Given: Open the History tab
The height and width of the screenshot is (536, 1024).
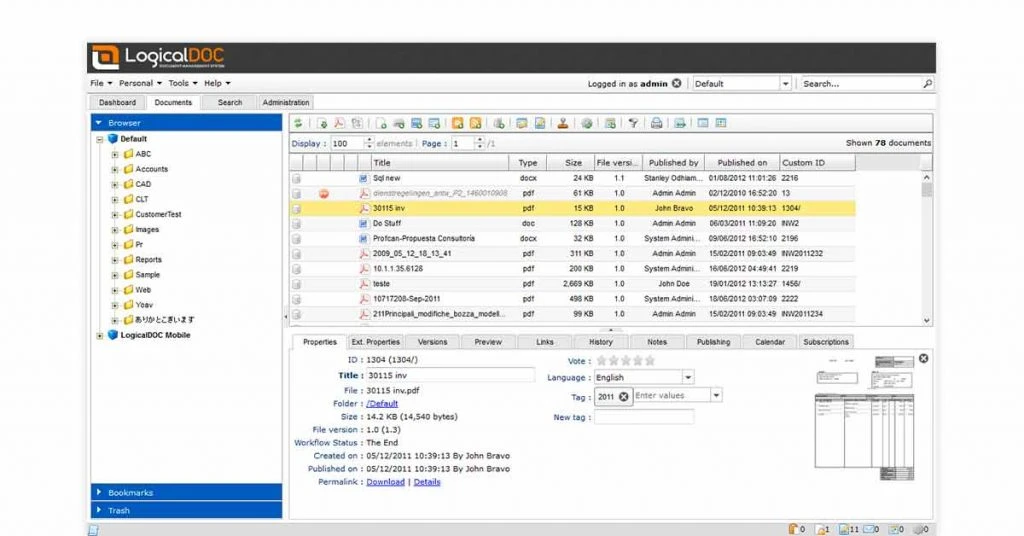Looking at the screenshot, I should [x=601, y=342].
